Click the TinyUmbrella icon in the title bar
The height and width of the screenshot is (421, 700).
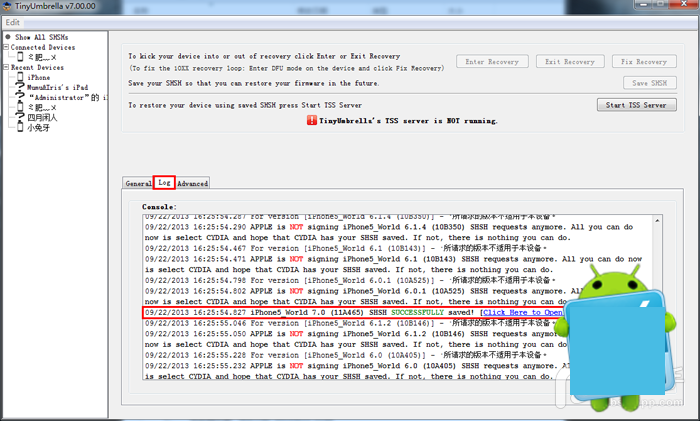point(7,6)
